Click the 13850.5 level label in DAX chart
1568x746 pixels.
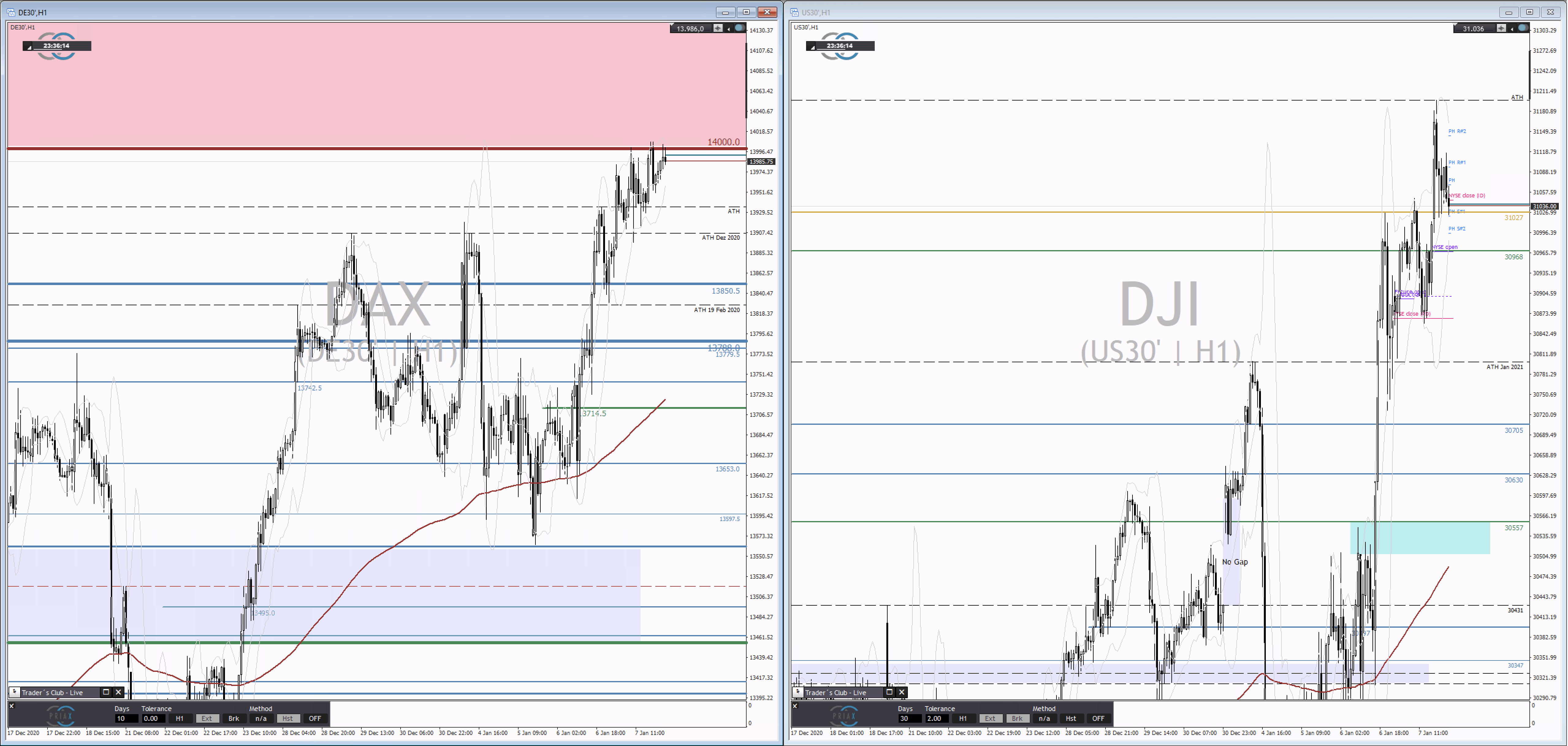[725, 291]
